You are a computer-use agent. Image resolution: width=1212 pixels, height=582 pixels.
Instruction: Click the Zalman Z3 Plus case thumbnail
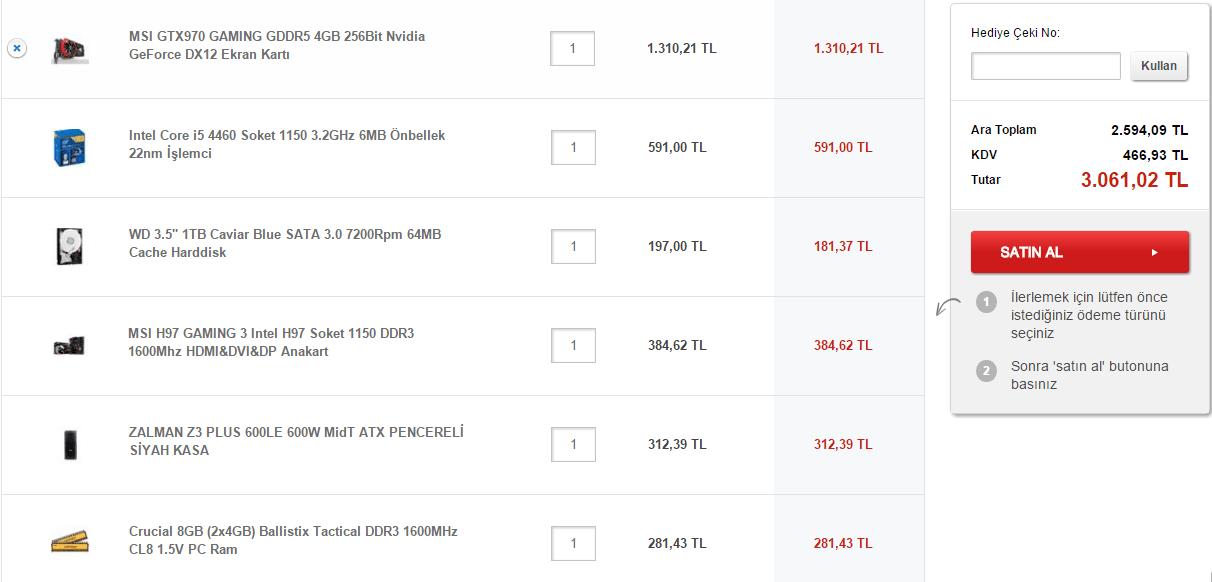point(70,444)
